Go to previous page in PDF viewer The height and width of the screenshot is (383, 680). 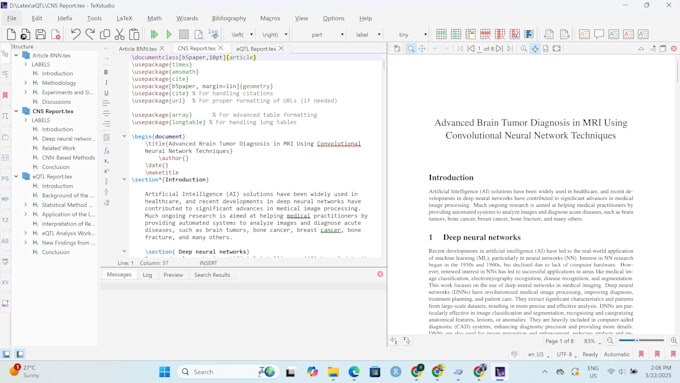(x=471, y=49)
